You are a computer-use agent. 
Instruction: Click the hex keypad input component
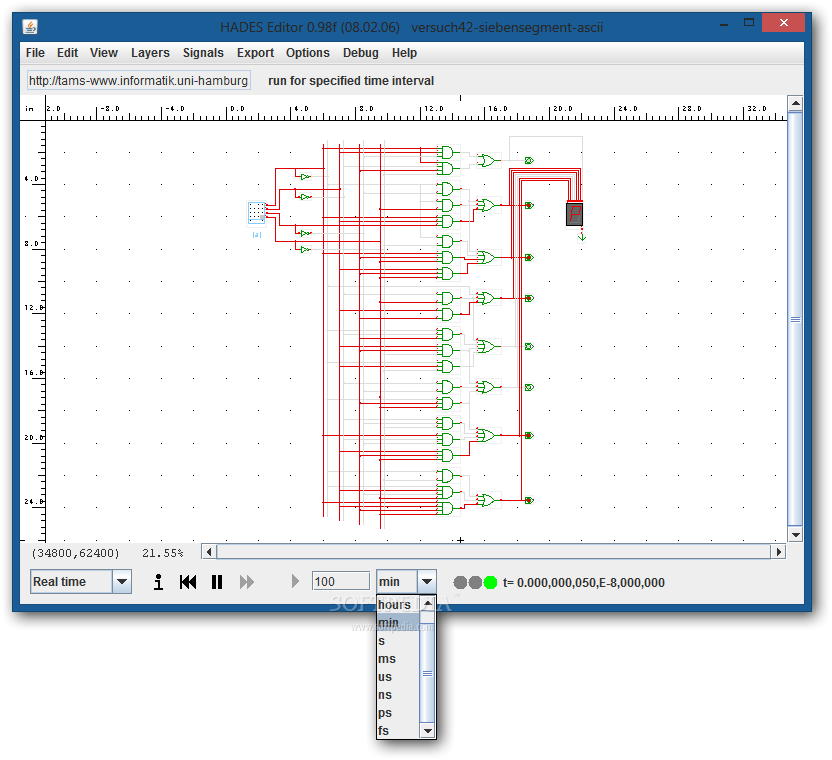tap(257, 212)
